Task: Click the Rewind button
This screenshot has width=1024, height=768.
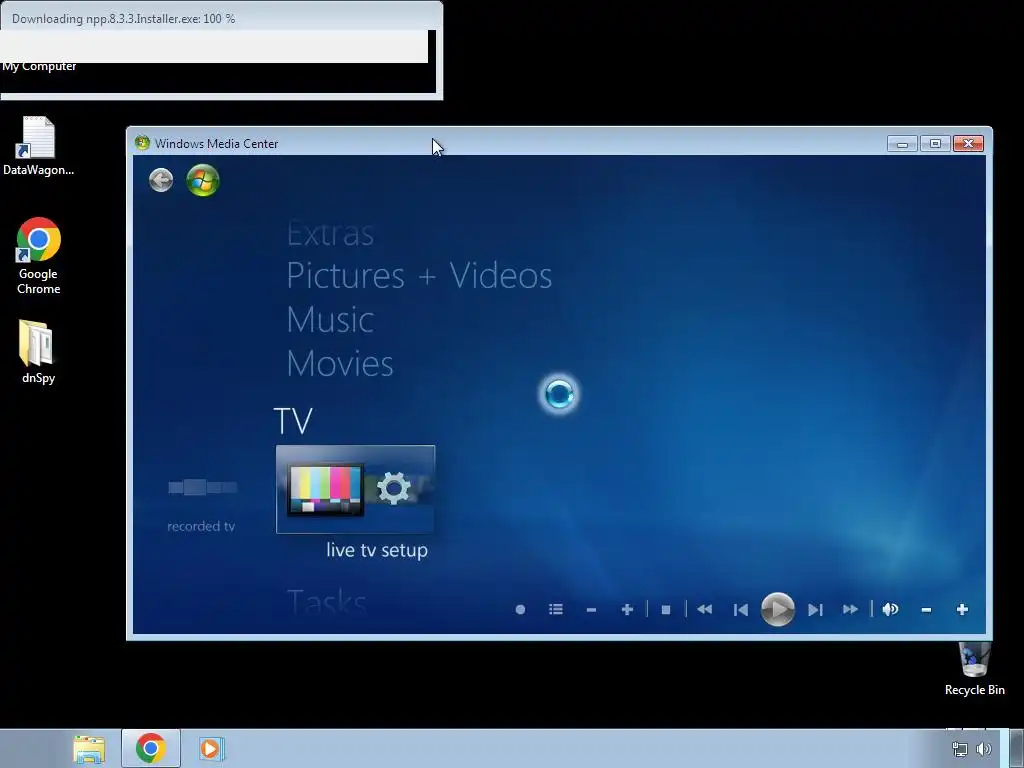Action: [x=704, y=609]
